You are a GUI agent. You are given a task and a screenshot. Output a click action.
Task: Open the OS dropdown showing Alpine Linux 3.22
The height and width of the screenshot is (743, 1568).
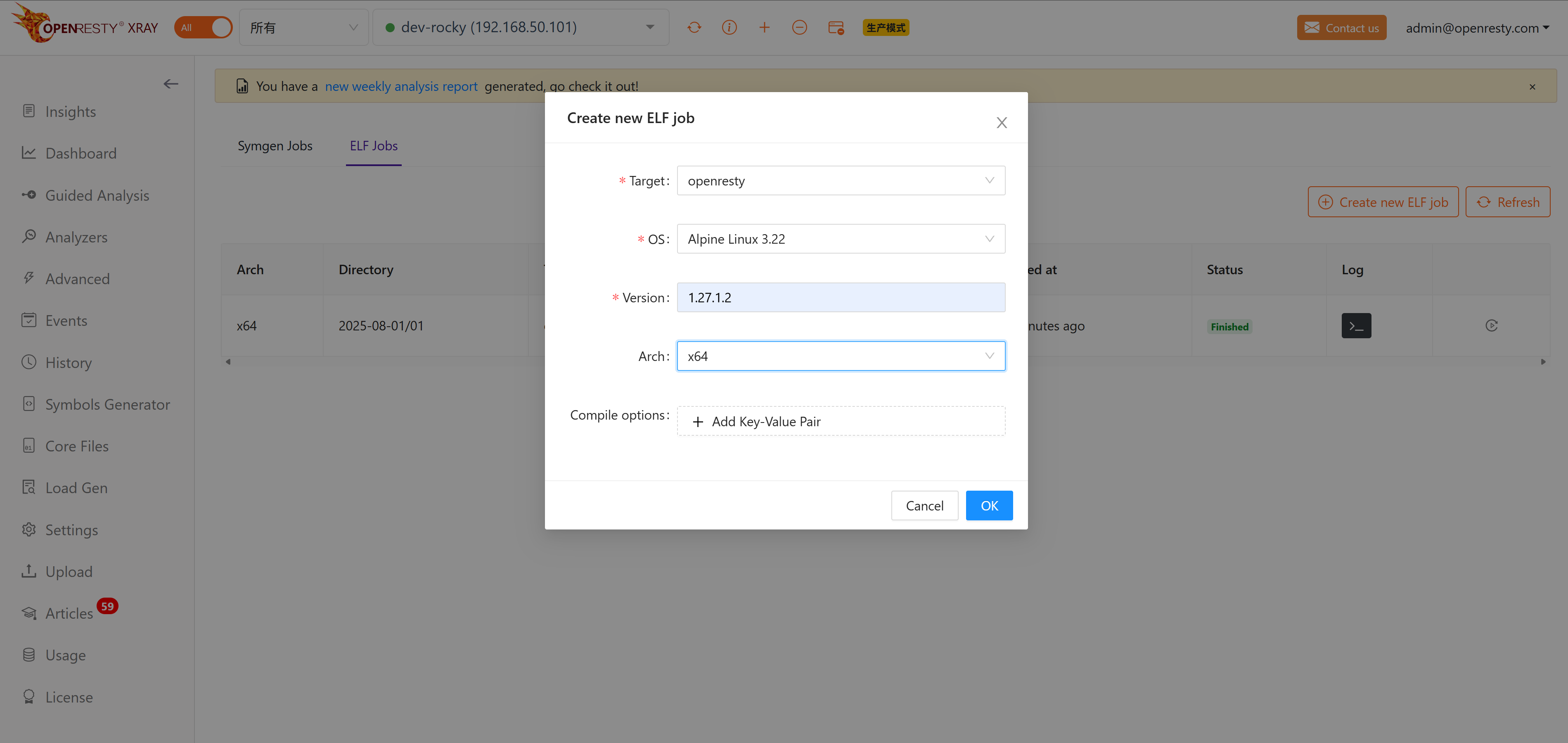pyautogui.click(x=841, y=240)
